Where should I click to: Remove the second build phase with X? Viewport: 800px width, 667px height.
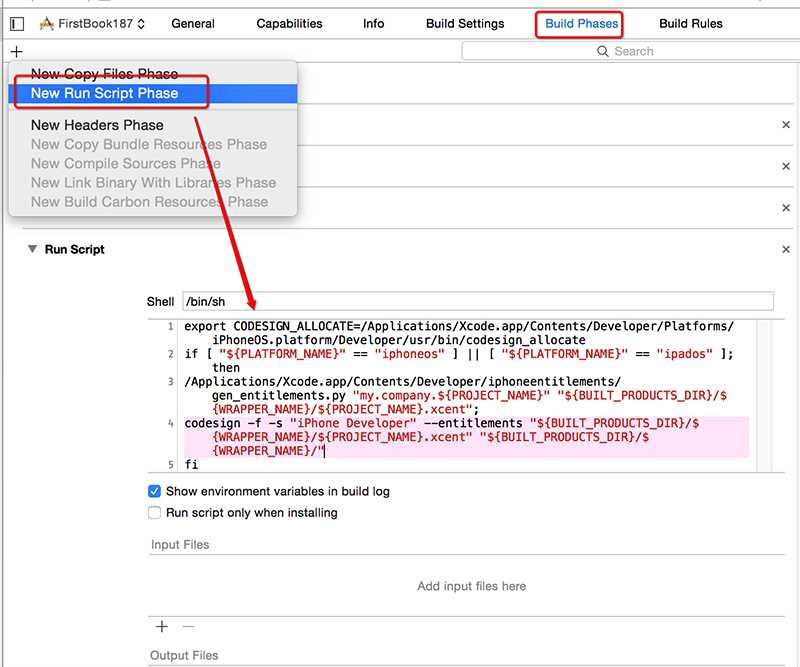[x=786, y=166]
